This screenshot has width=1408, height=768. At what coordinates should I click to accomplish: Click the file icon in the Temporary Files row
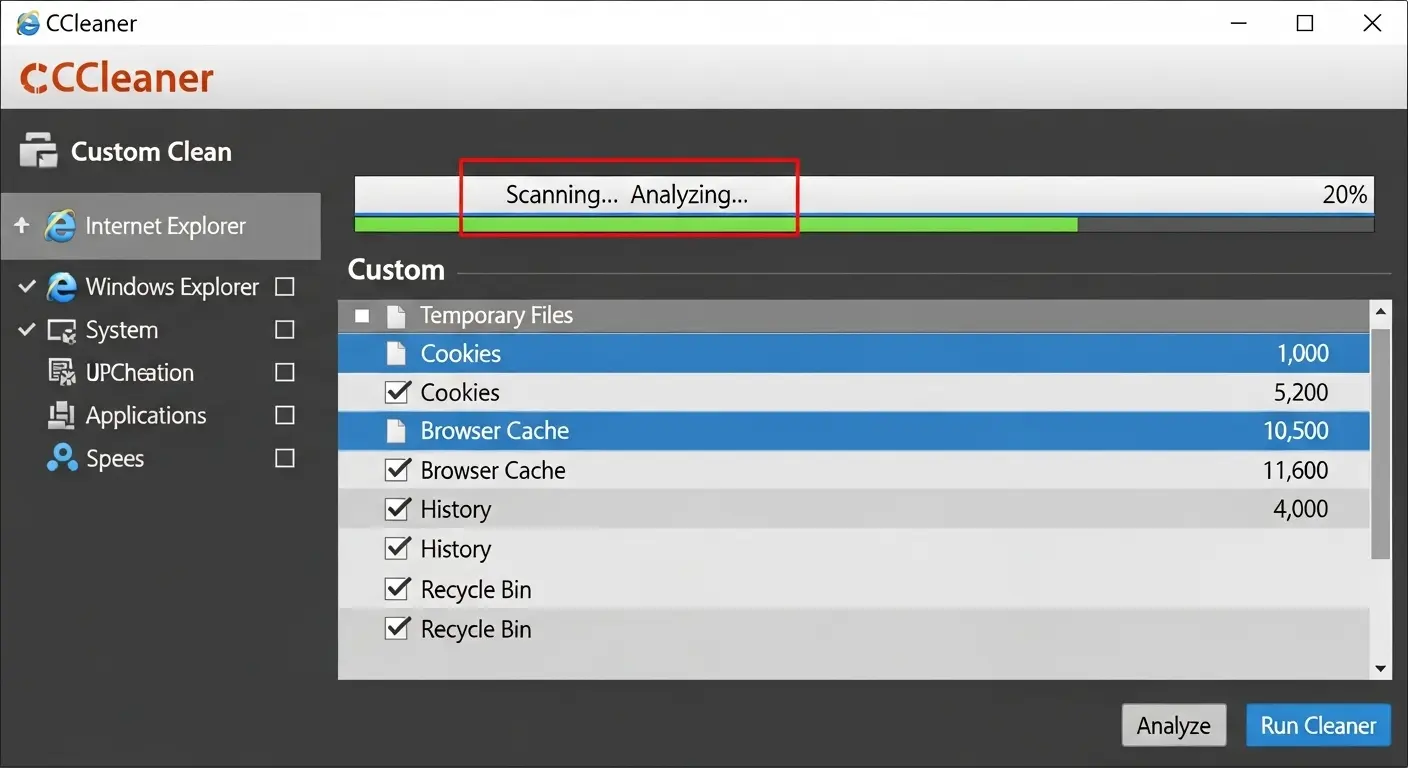396,316
